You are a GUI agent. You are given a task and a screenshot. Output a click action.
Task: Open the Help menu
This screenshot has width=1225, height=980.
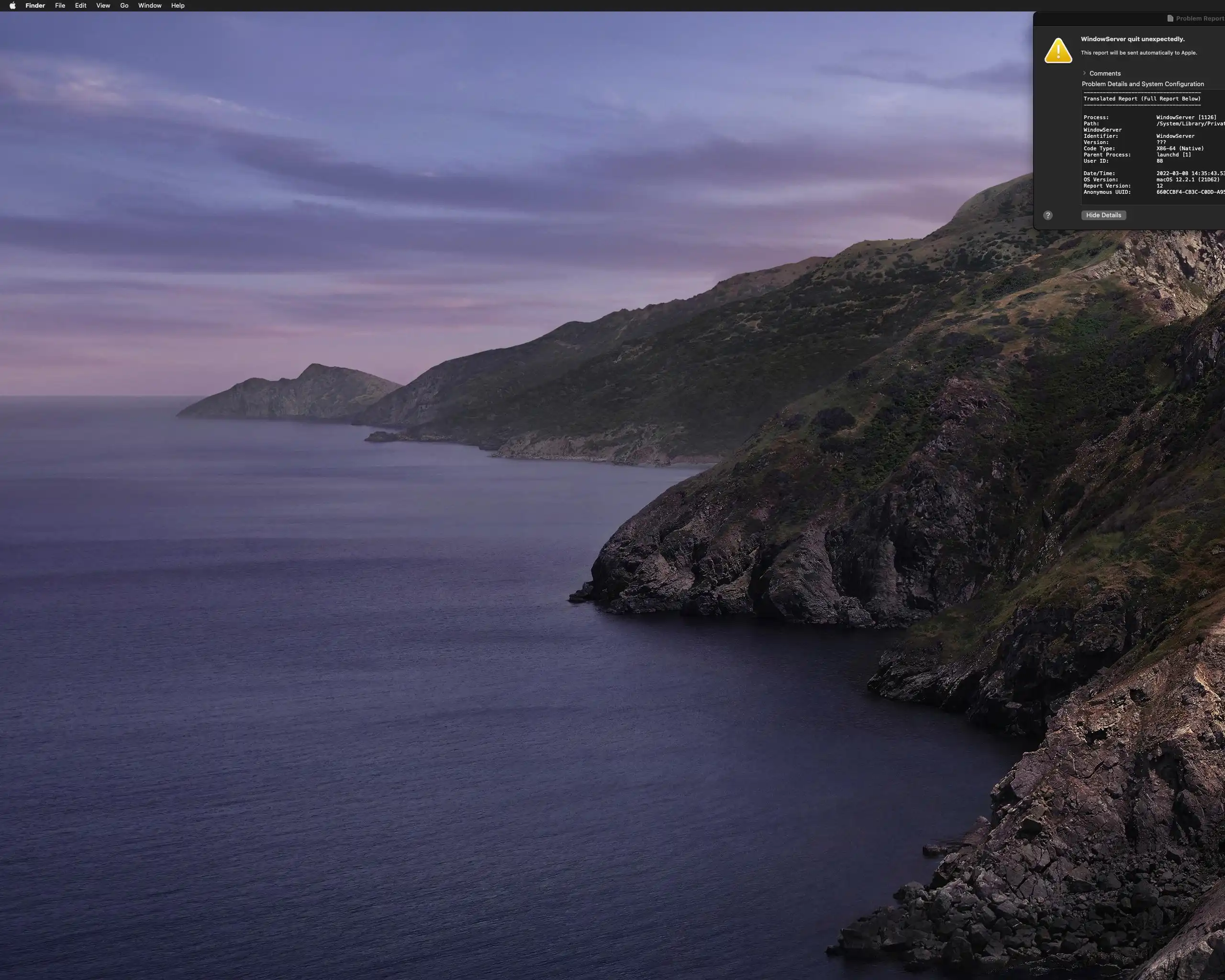(x=178, y=6)
